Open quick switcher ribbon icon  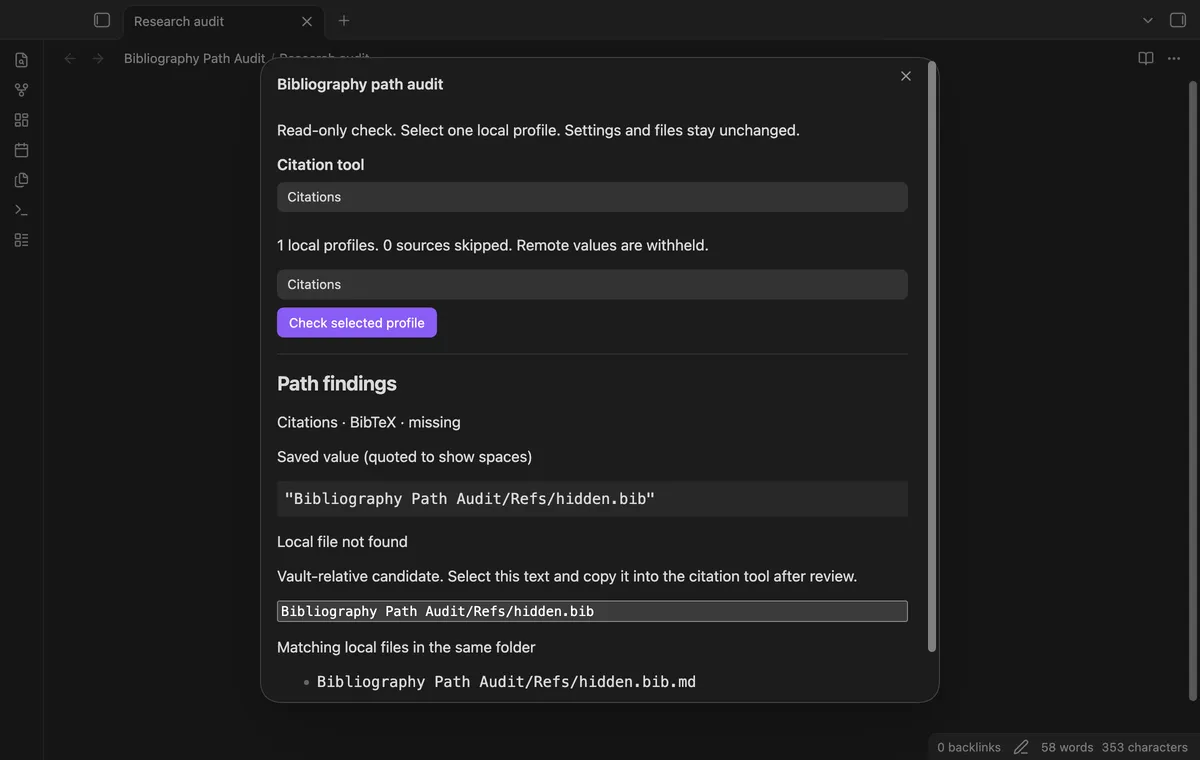click(x=21, y=60)
